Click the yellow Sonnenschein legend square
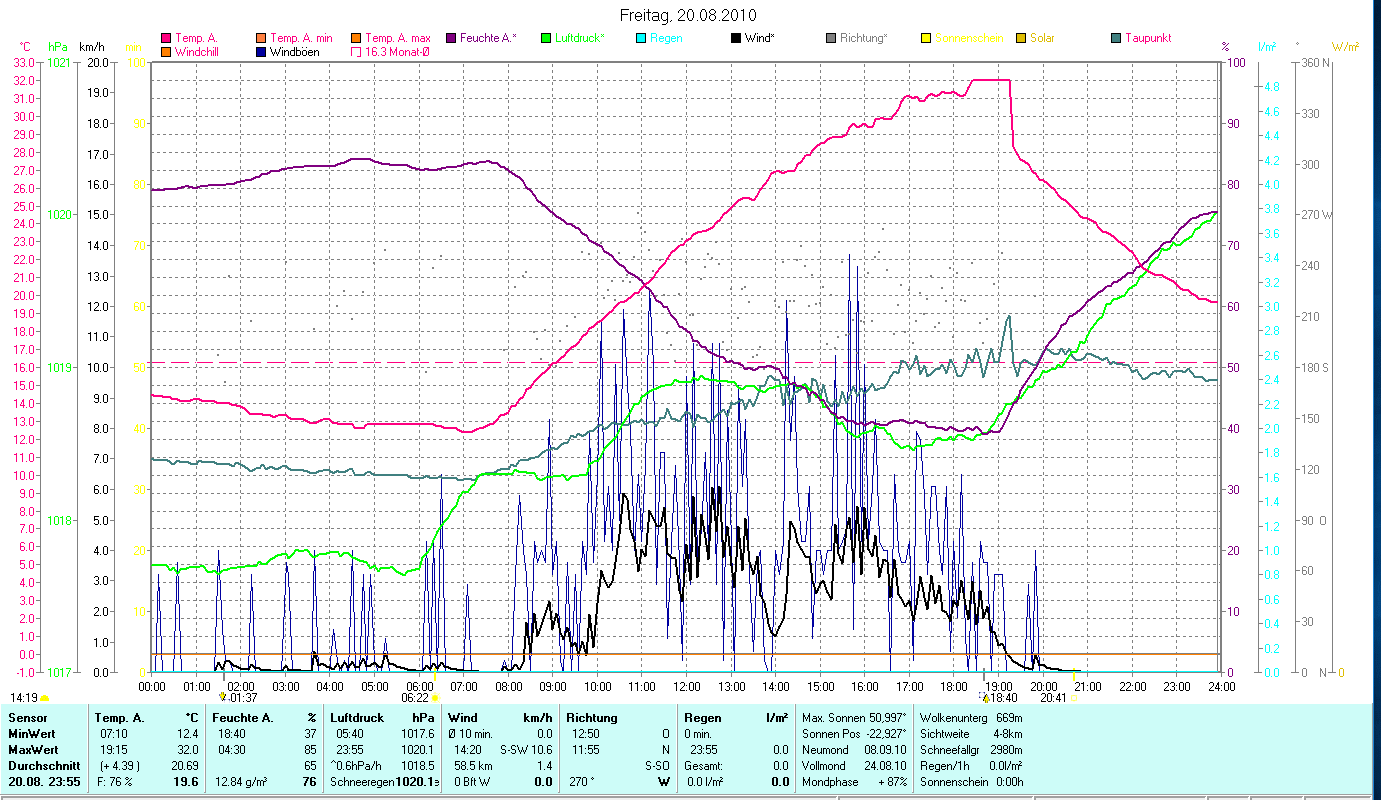This screenshot has width=1381, height=800. [x=926, y=38]
